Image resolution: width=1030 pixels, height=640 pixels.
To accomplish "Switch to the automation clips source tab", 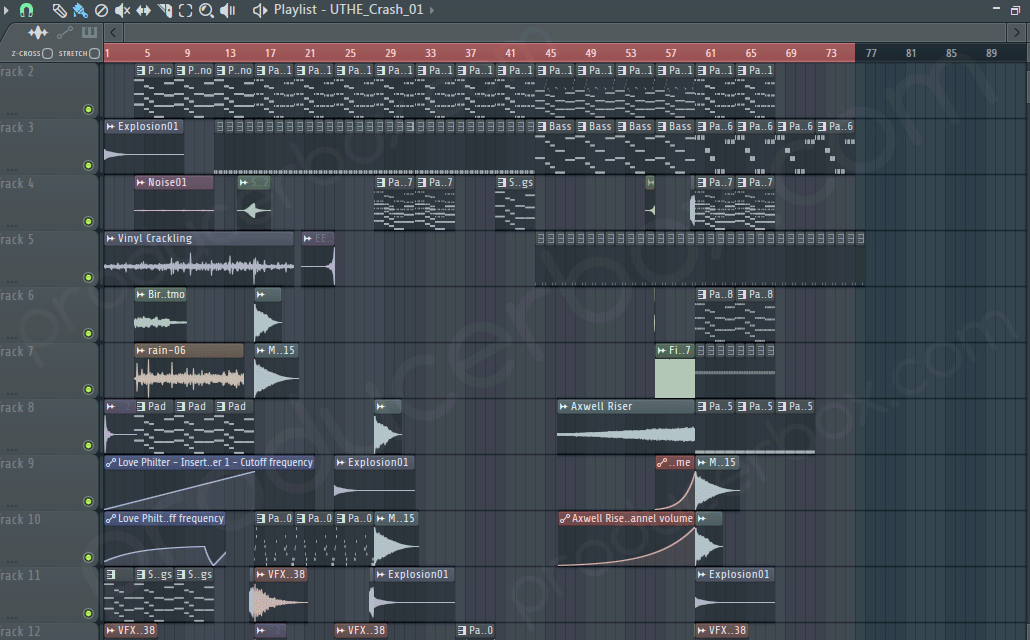I will [64, 32].
